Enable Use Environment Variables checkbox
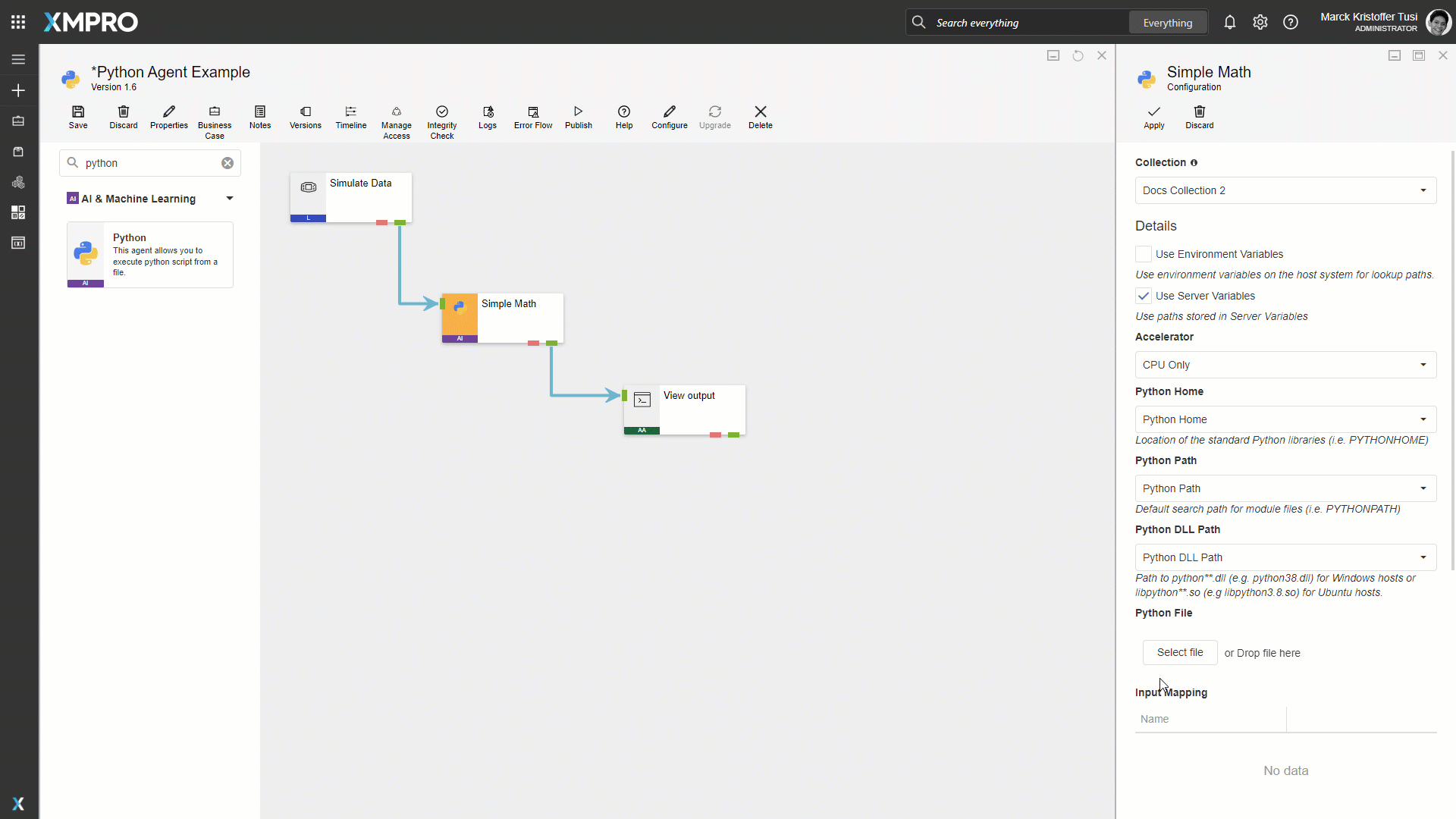Screen dimensions: 1456x819 click(x=1143, y=254)
